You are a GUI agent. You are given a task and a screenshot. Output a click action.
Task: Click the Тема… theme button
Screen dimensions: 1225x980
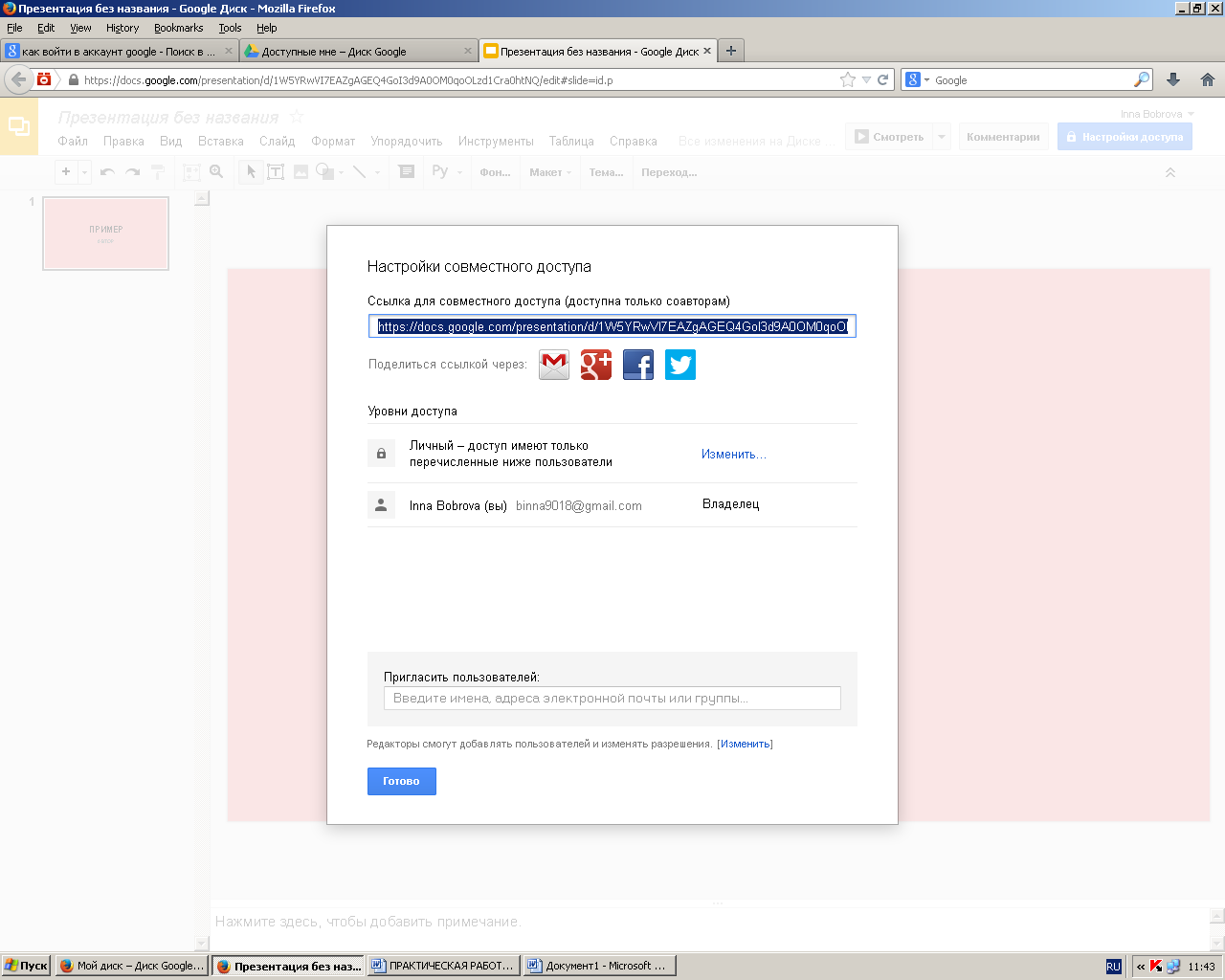click(x=606, y=172)
